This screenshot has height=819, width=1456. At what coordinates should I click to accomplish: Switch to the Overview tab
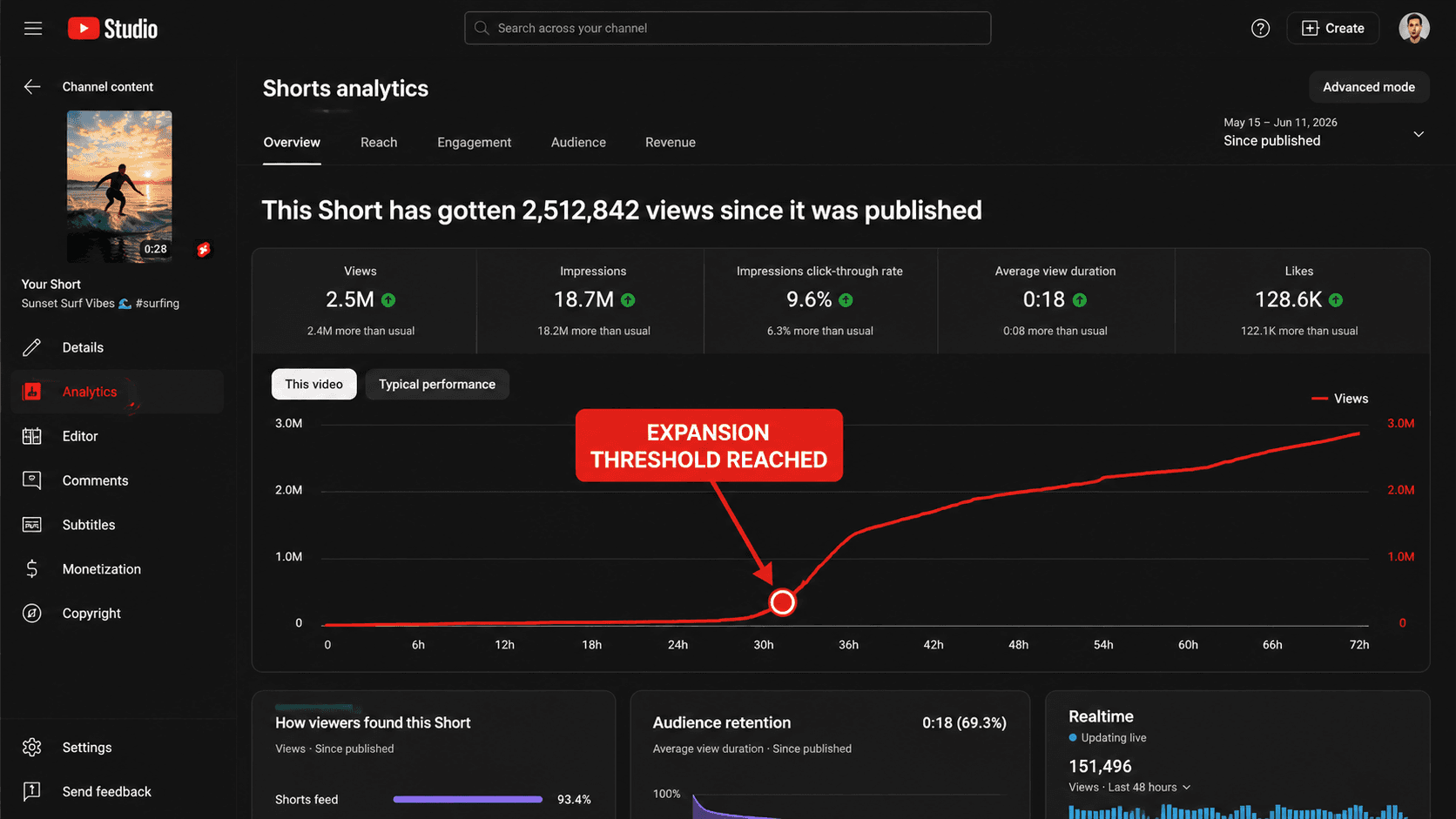tap(292, 143)
